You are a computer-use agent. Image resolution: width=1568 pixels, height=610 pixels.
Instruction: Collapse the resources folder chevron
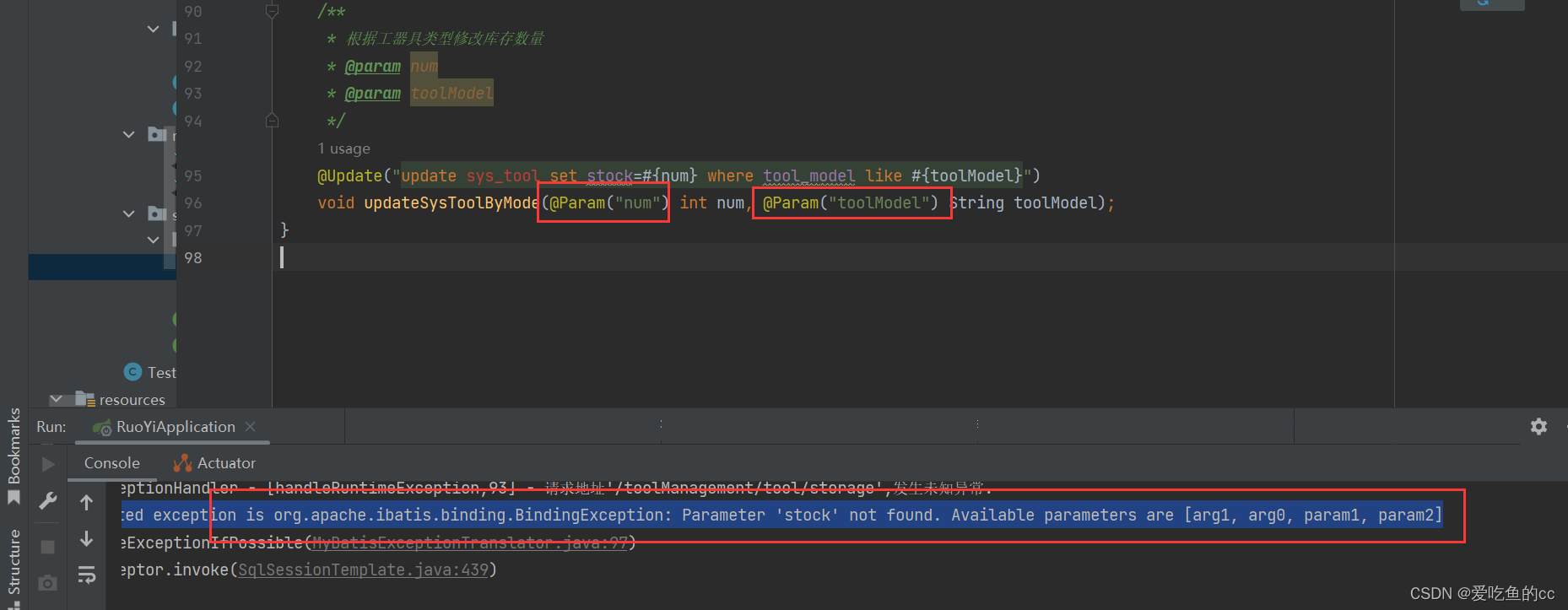(57, 399)
